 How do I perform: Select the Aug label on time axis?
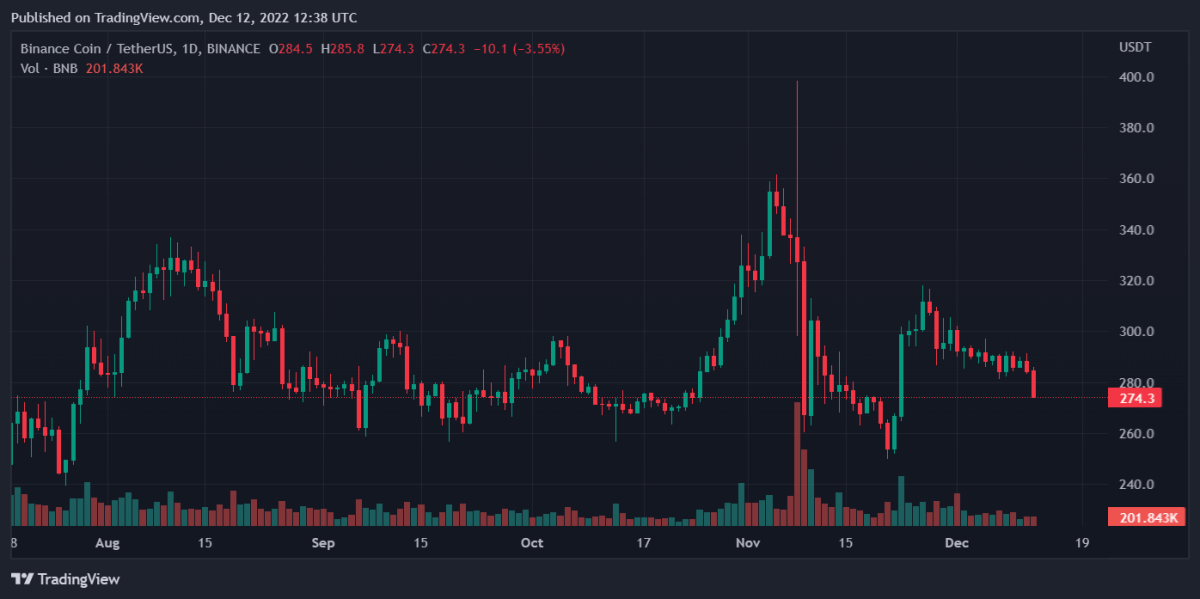click(107, 543)
